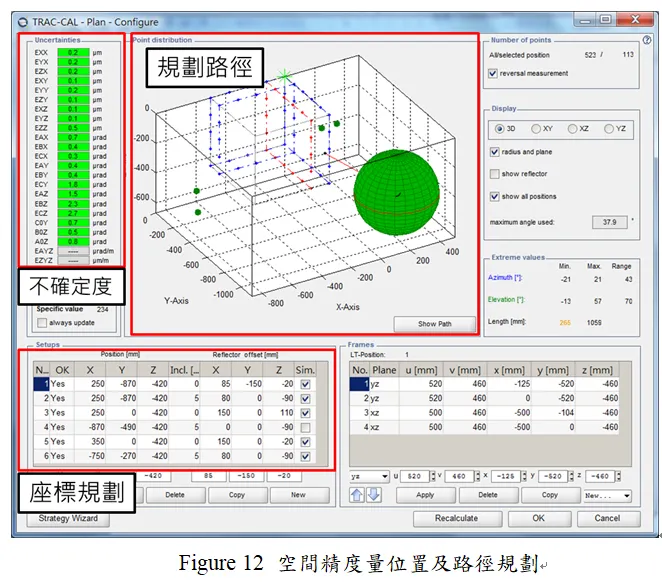
Task: Click the x input field showing -125
Action: pos(506,476)
